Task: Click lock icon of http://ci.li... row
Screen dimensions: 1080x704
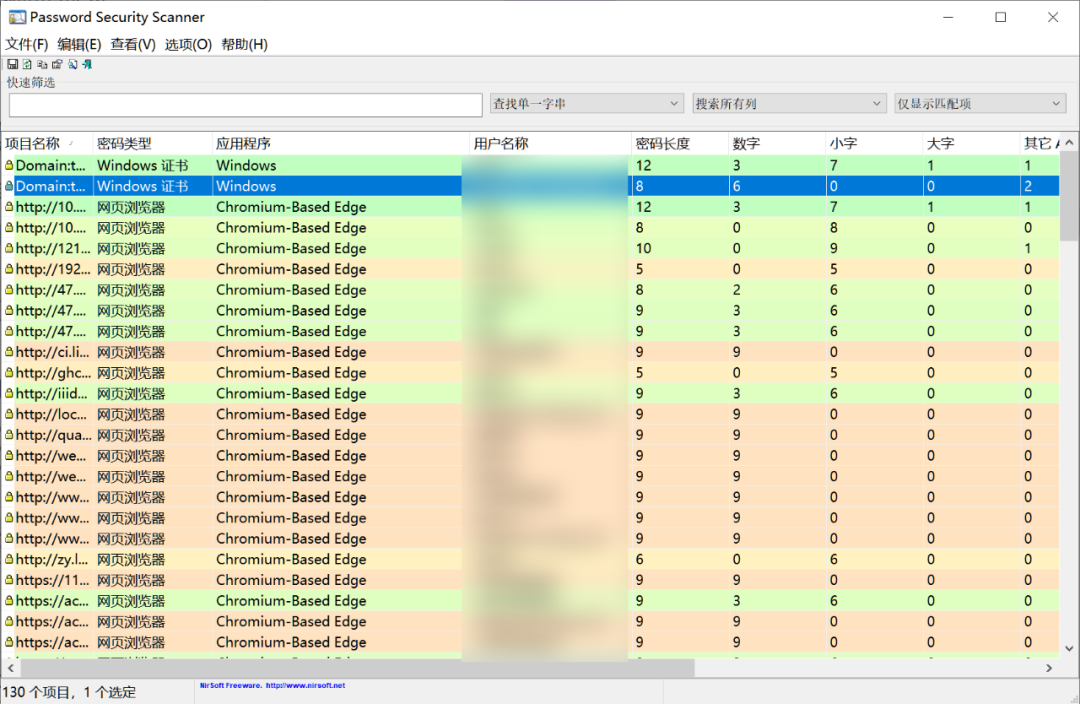Action: point(9,352)
